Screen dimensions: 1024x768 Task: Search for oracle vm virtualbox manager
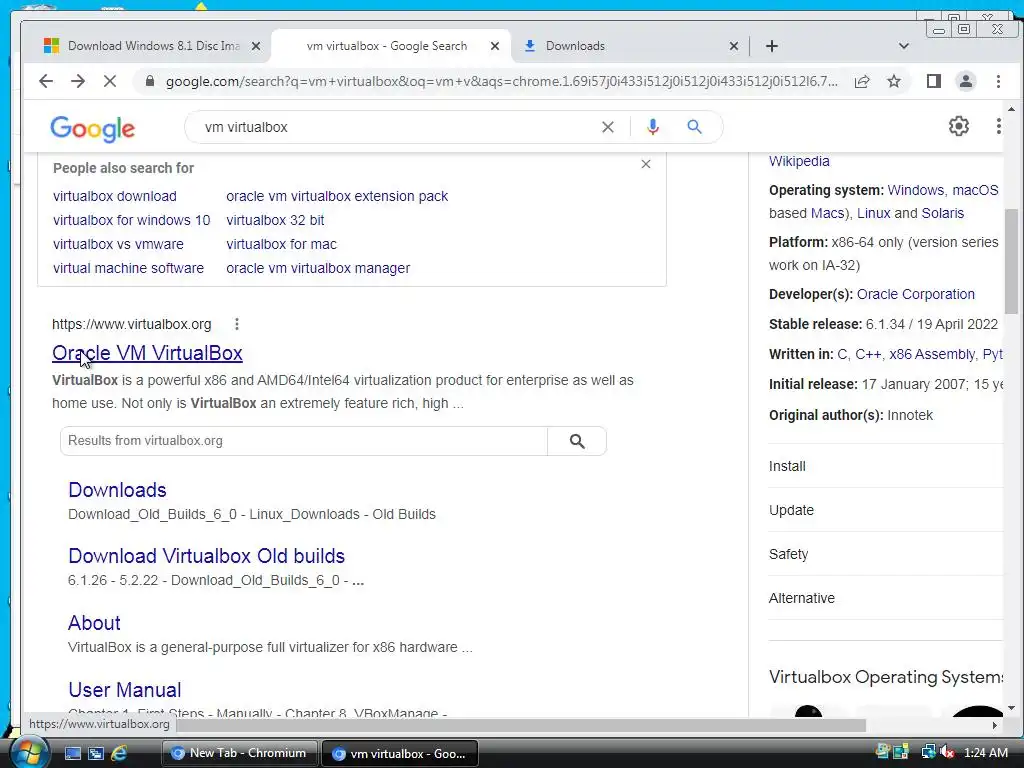pyautogui.click(x=318, y=268)
